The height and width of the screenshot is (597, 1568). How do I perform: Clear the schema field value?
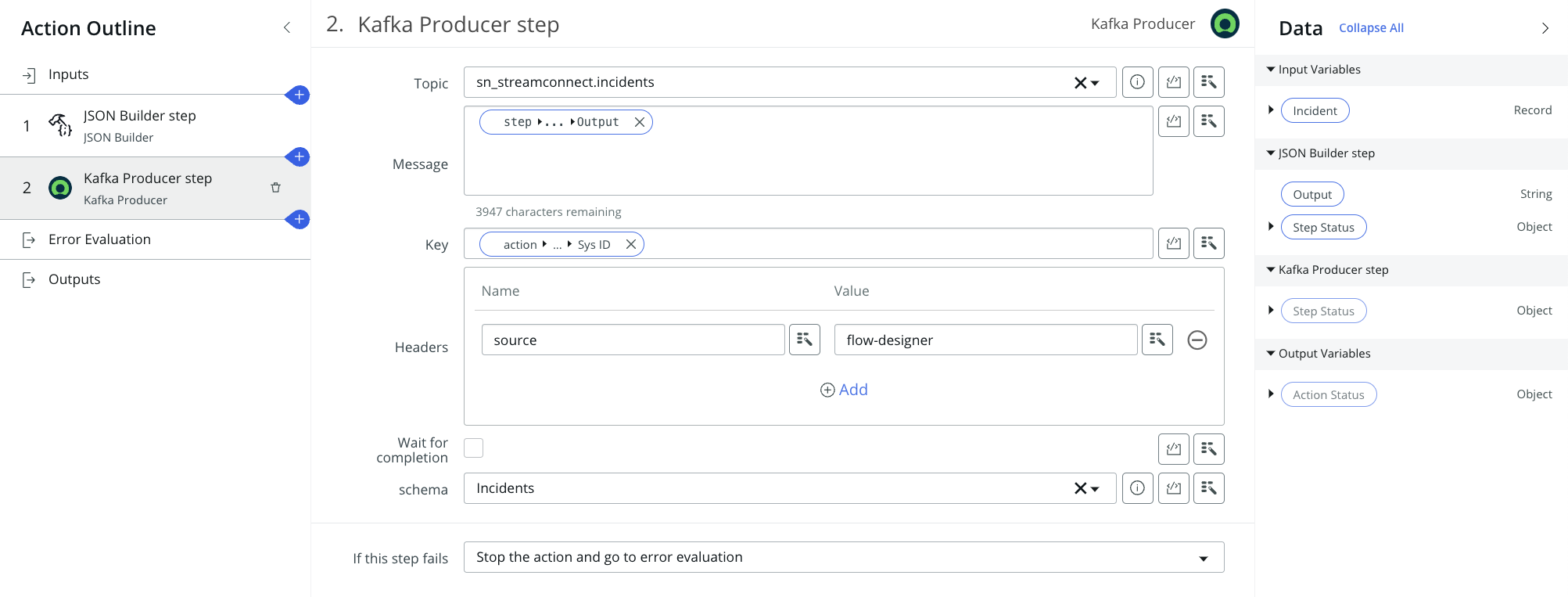click(1080, 488)
